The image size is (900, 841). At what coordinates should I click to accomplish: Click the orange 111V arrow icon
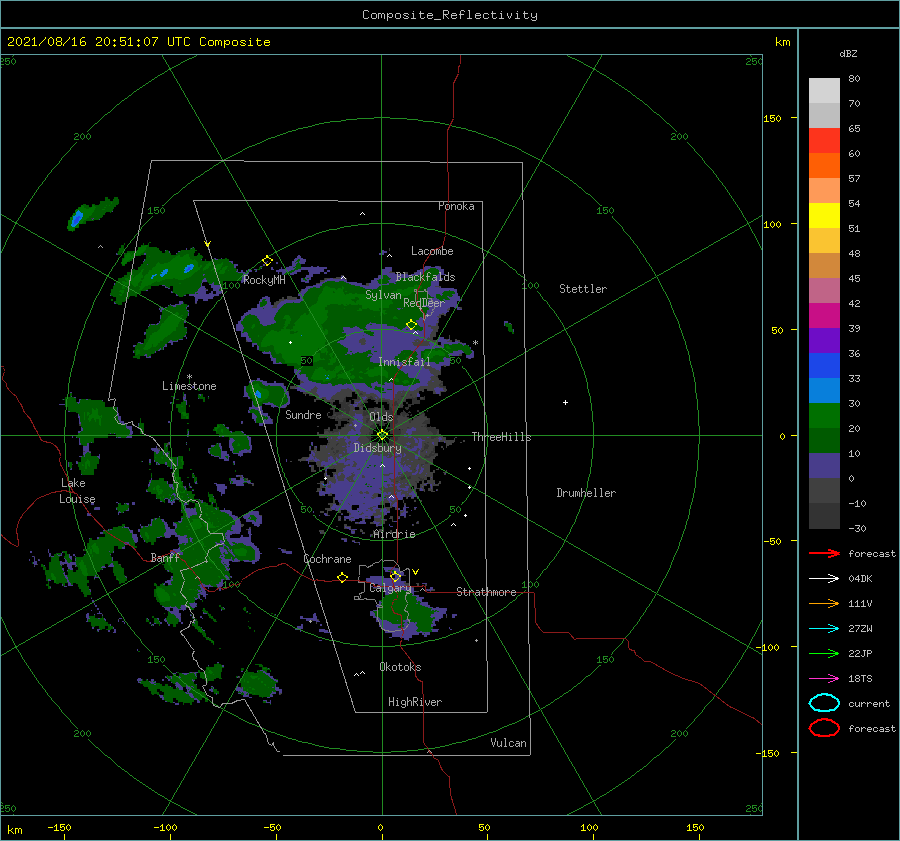click(x=824, y=603)
